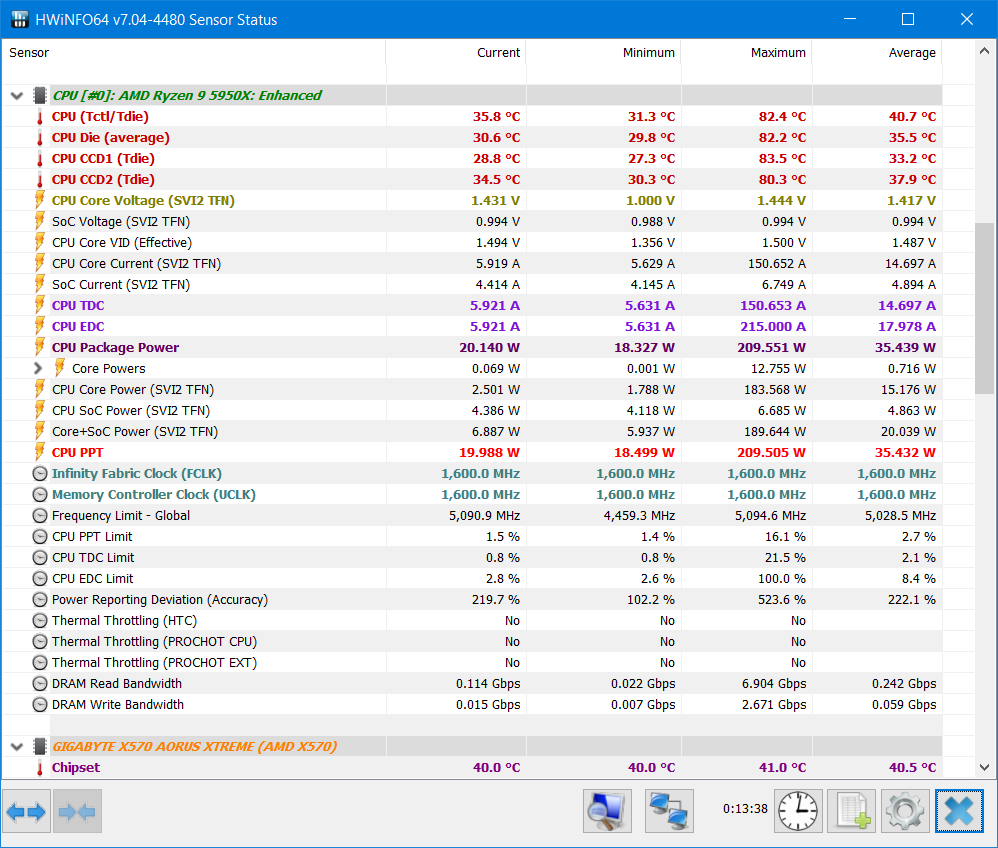Click lightning icon beside SoC Current

coord(39,285)
